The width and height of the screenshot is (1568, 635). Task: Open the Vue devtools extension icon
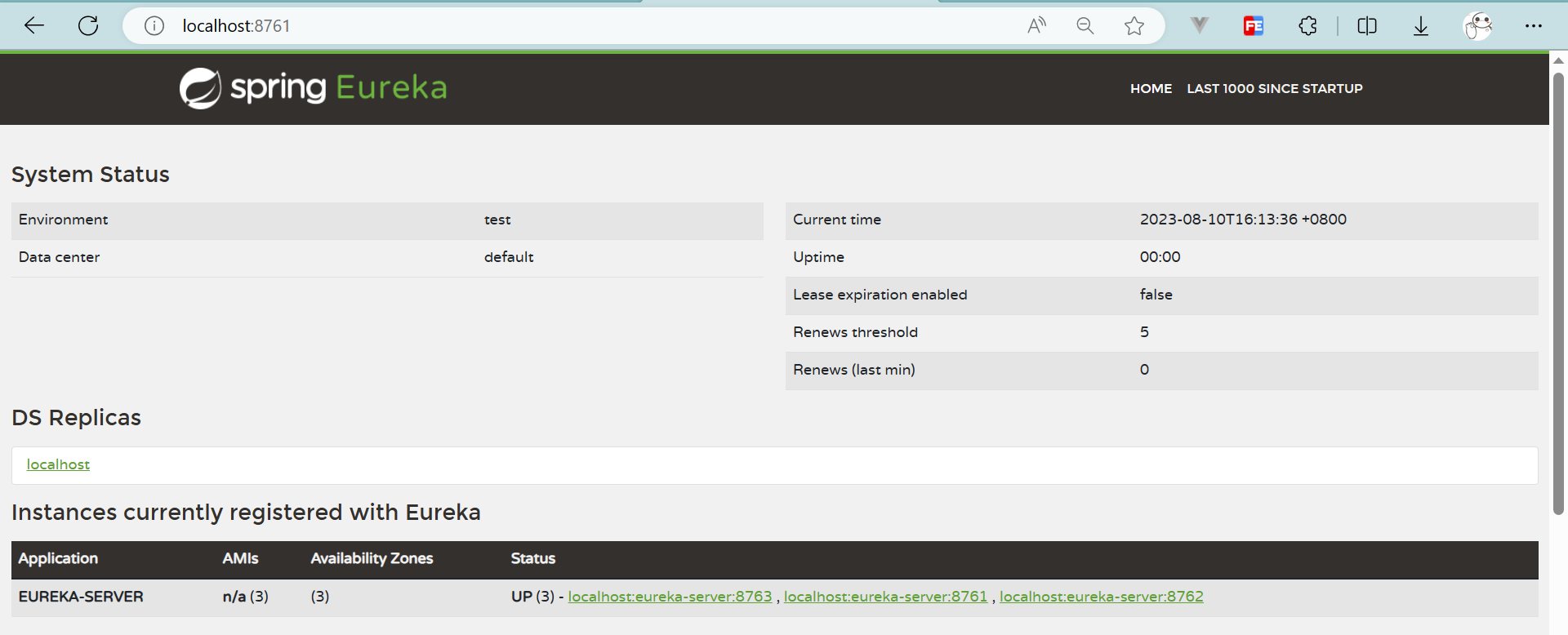tap(1199, 25)
